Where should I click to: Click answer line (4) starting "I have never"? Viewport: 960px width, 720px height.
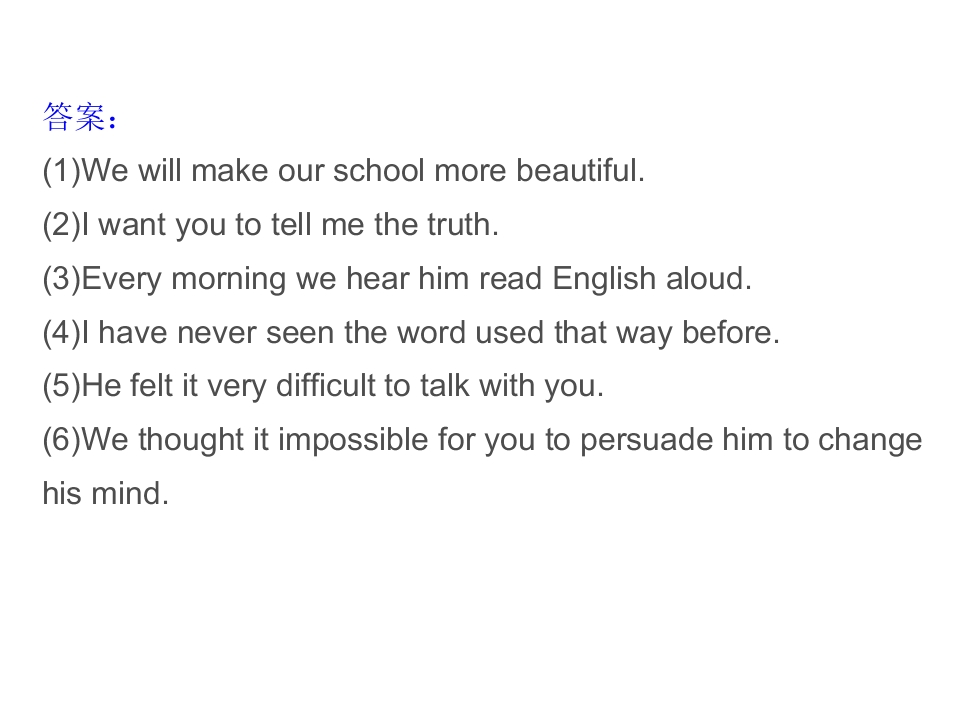click(410, 333)
